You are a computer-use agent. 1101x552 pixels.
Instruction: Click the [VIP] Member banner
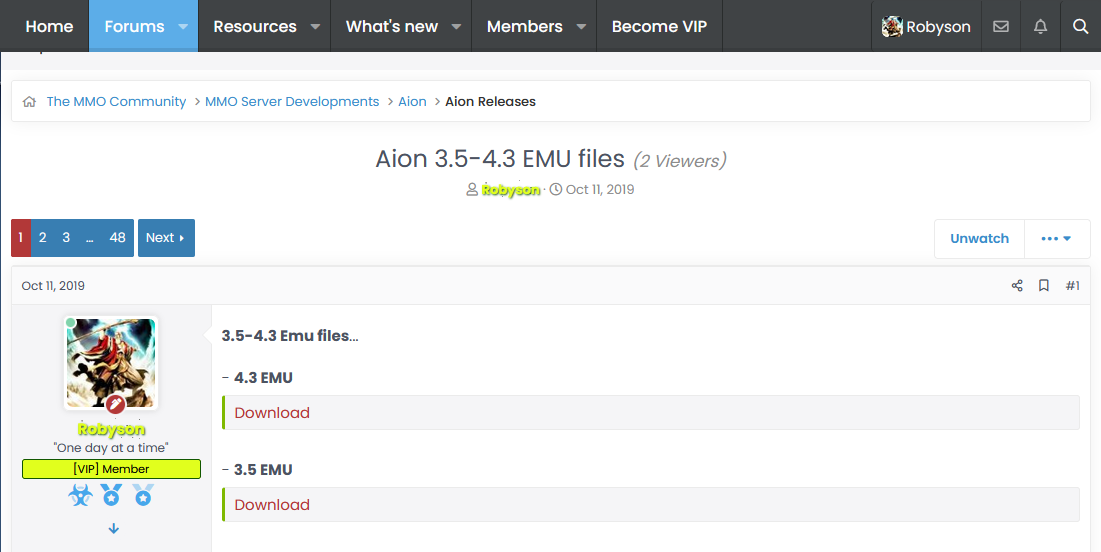111,469
